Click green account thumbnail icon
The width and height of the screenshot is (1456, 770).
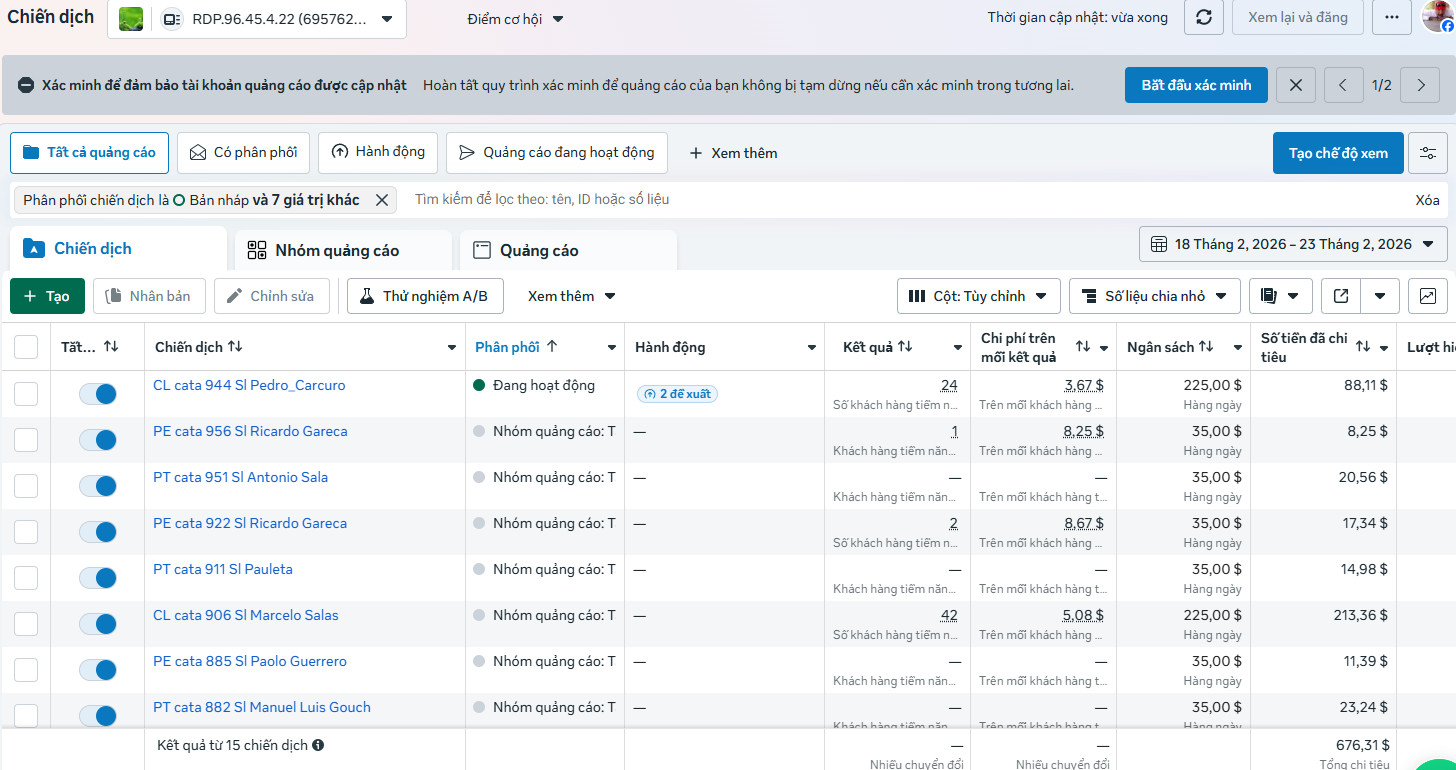pyautogui.click(x=130, y=19)
